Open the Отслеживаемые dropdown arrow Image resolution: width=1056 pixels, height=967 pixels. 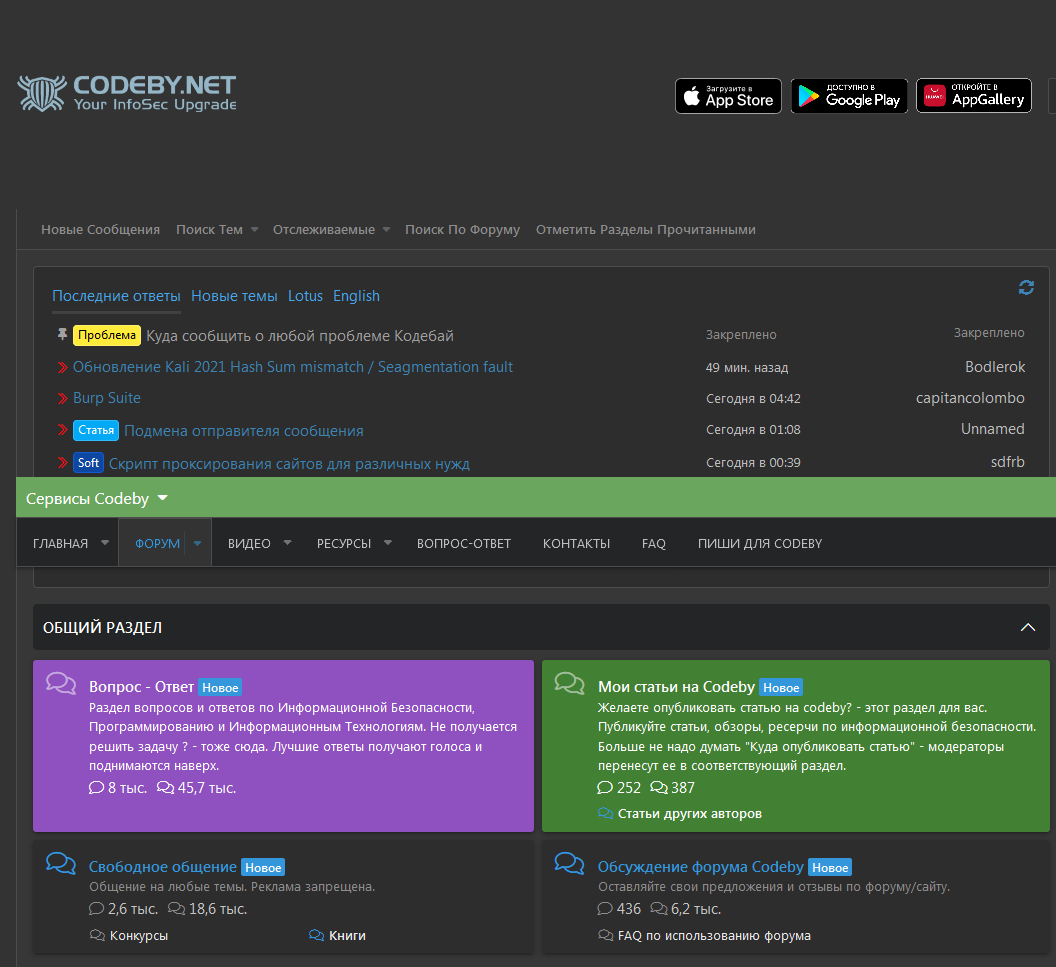(x=387, y=230)
